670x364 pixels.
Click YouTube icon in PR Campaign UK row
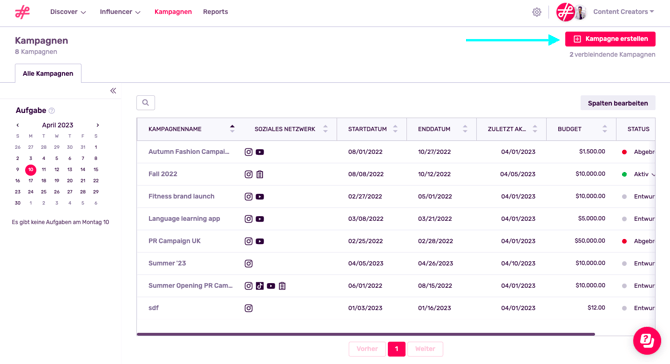(x=260, y=241)
